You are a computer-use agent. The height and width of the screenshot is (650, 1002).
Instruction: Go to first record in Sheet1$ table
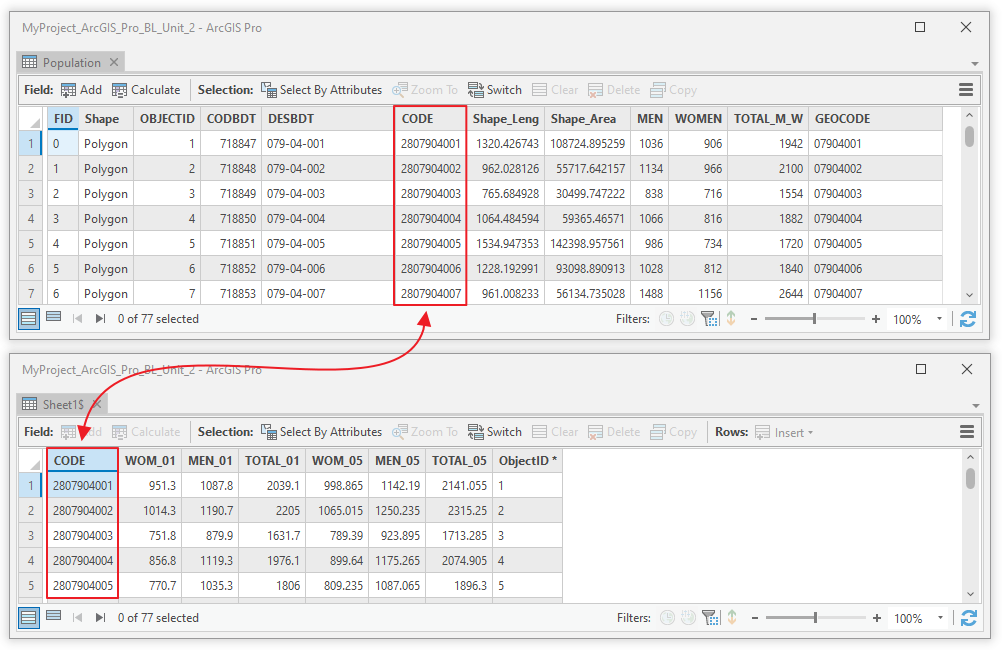77,617
